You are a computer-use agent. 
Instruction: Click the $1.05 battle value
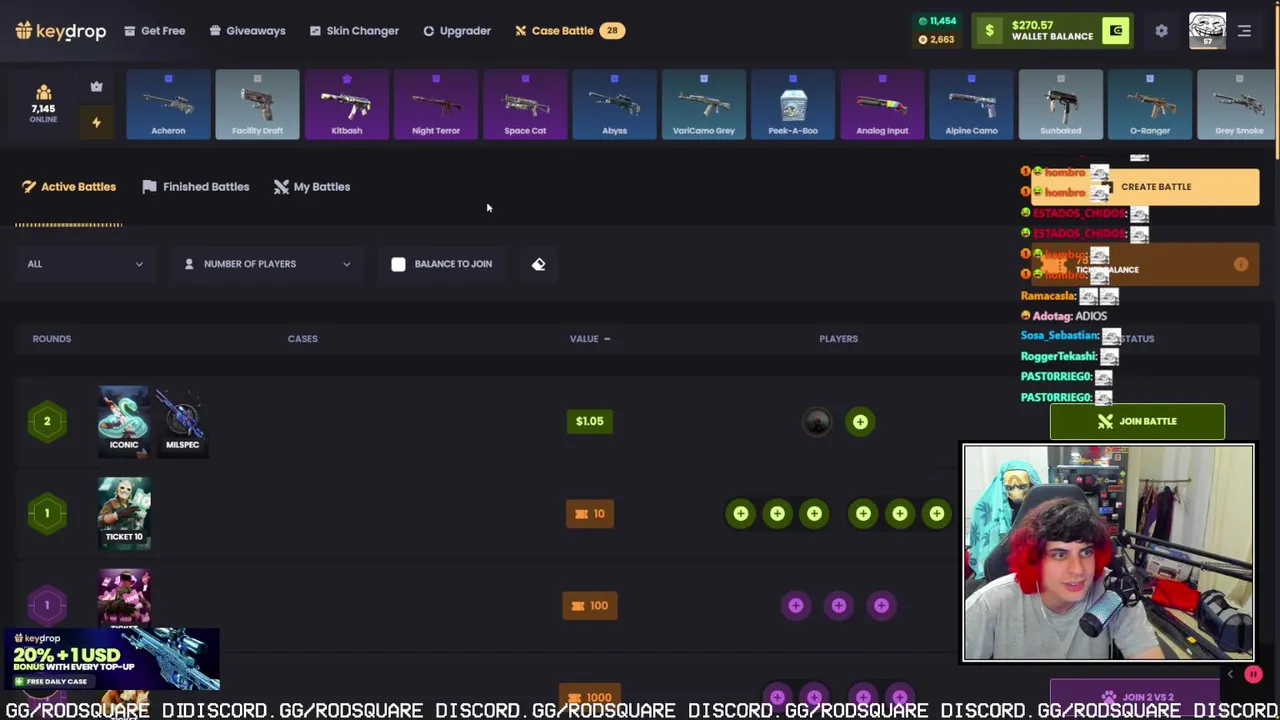tap(590, 421)
